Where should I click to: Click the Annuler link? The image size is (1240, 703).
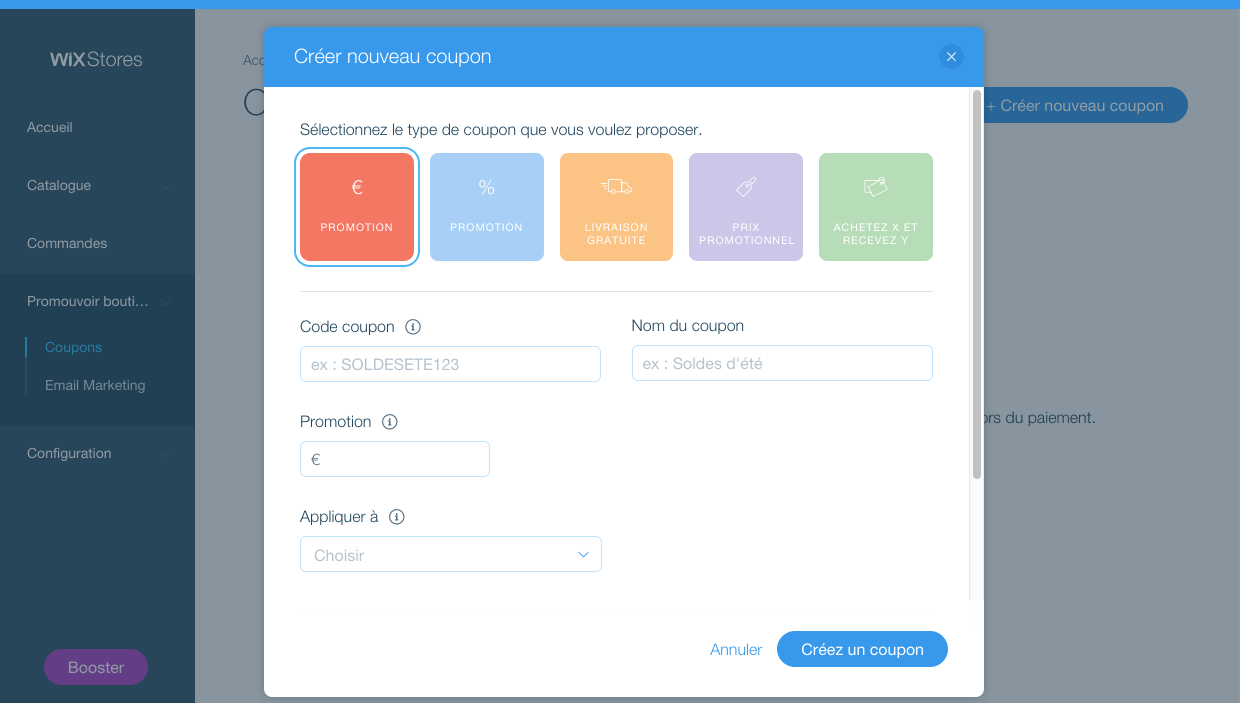coord(736,649)
